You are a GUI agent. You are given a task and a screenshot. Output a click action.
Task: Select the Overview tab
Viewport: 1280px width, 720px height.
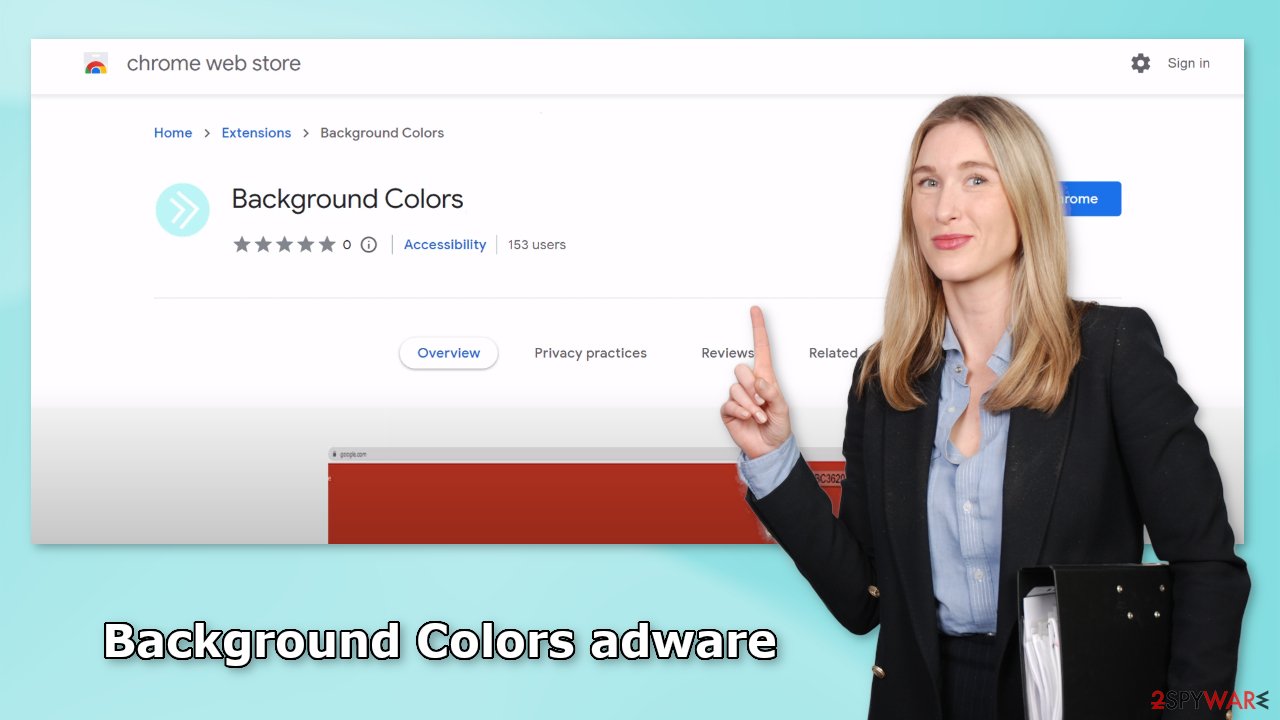[449, 353]
